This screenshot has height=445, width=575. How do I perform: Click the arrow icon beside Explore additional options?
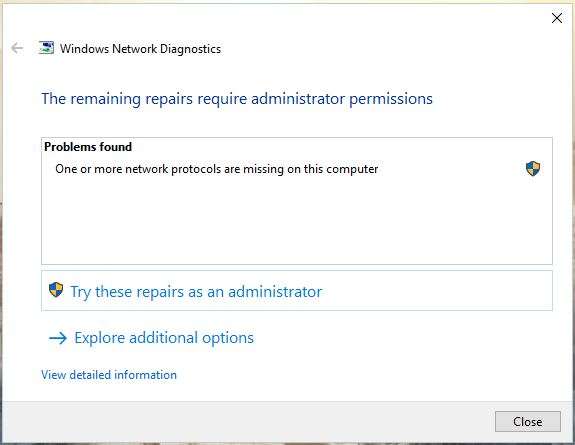pyautogui.click(x=58, y=338)
